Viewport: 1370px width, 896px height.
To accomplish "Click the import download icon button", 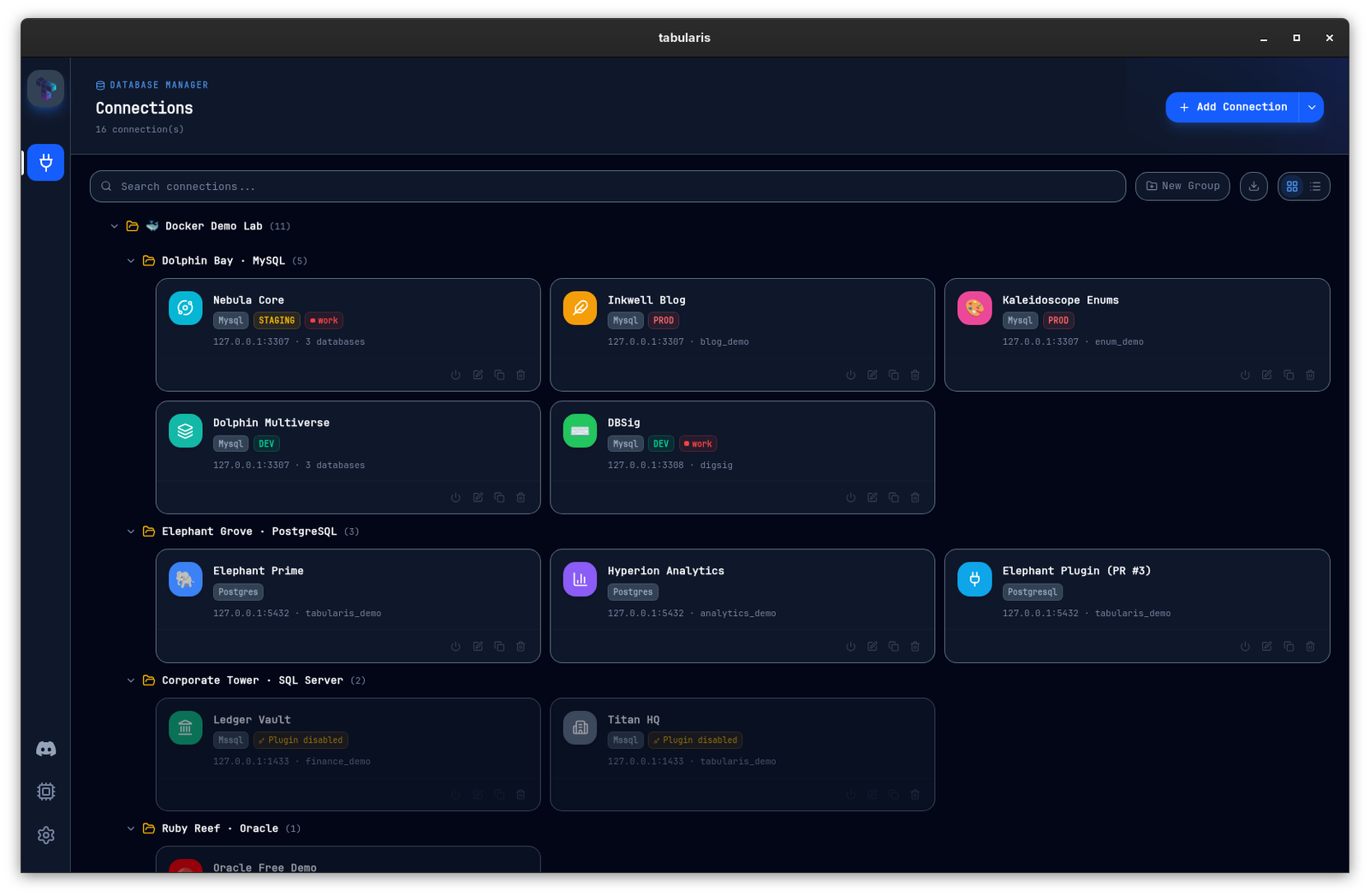I will pos(1254,187).
